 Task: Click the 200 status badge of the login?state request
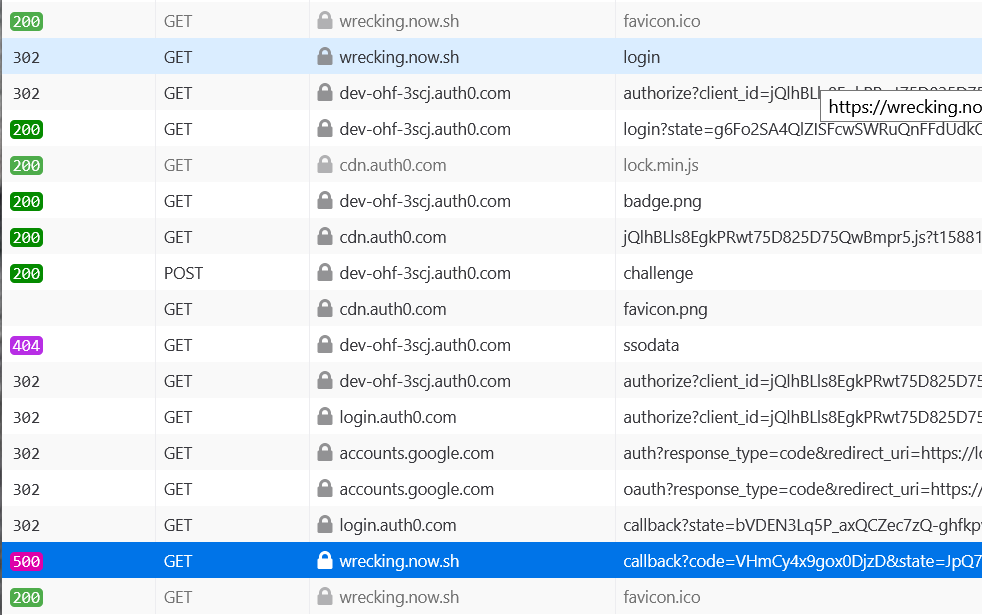(x=26, y=130)
